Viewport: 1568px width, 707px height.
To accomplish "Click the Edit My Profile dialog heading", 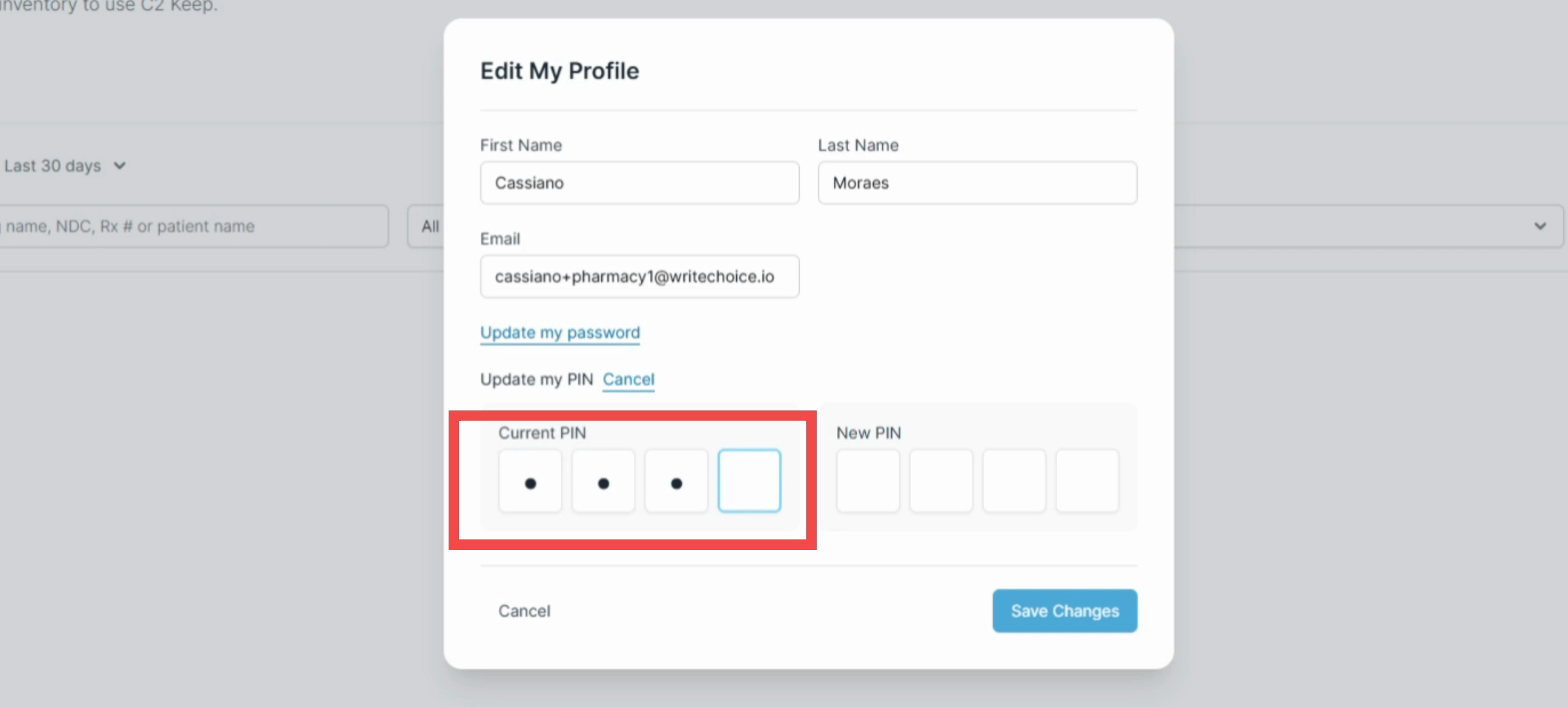I will point(560,71).
